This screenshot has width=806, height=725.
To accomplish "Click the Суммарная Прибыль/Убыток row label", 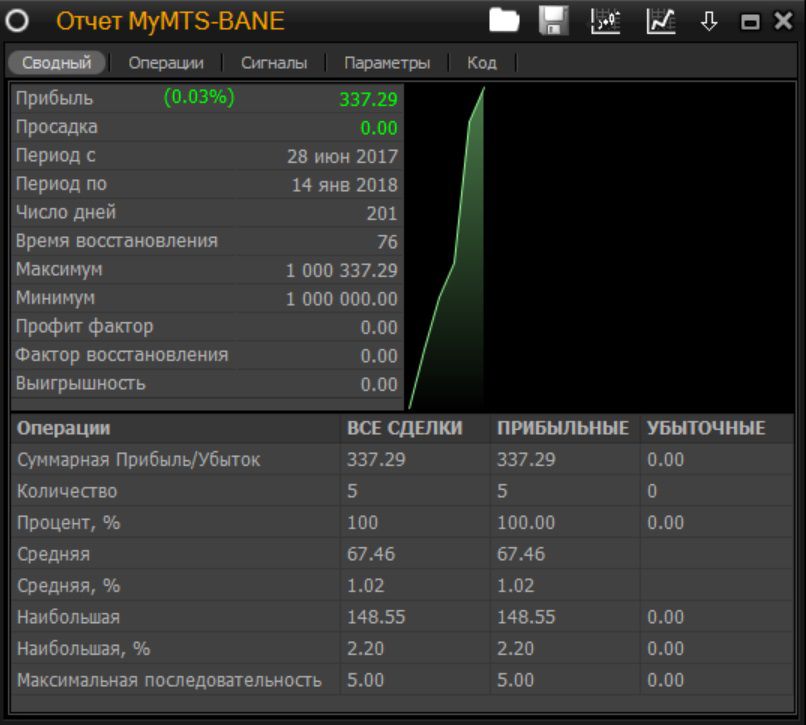I will [139, 460].
